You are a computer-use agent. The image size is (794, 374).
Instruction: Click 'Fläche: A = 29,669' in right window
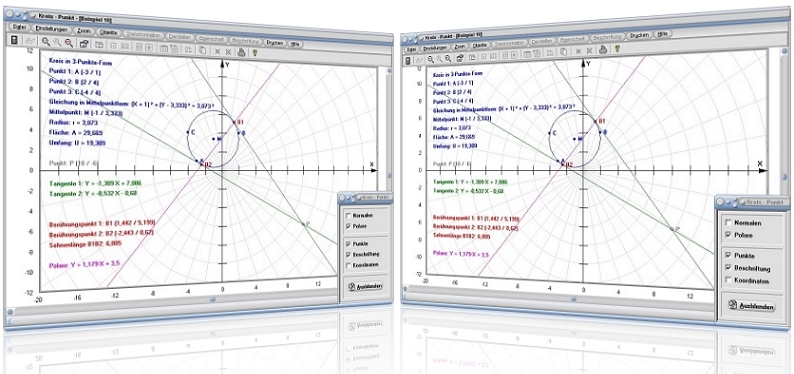point(454,137)
